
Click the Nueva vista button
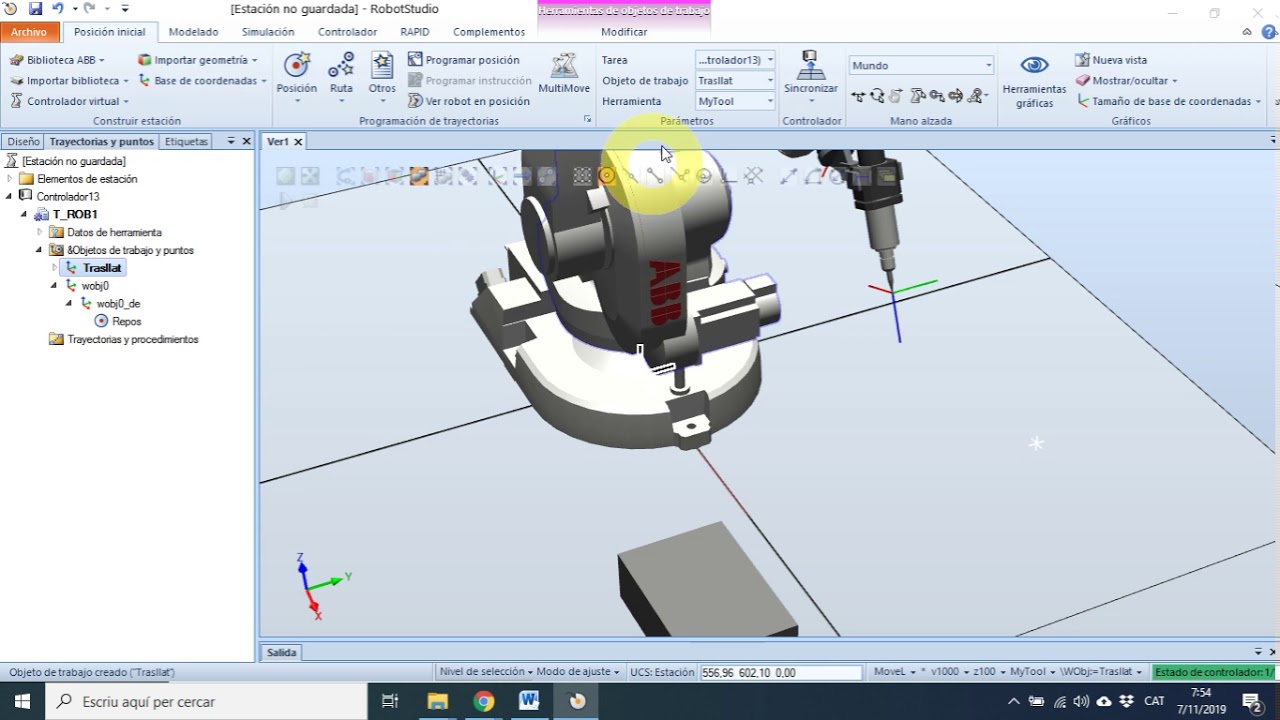1111,60
